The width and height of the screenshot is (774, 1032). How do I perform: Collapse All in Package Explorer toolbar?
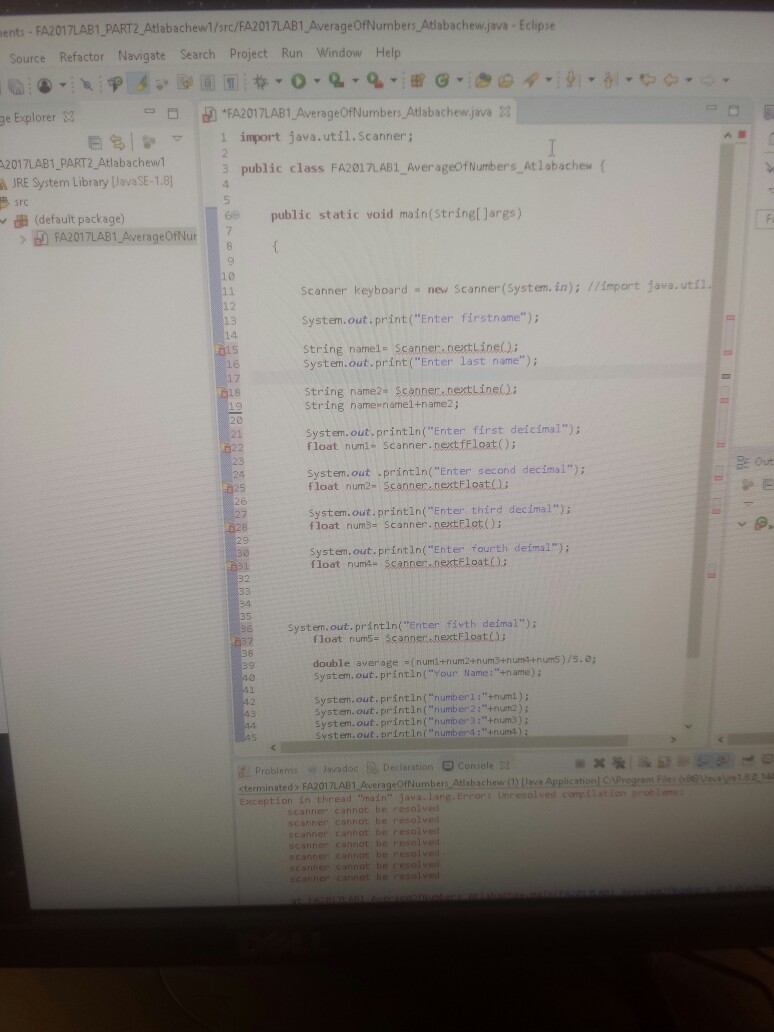click(95, 142)
